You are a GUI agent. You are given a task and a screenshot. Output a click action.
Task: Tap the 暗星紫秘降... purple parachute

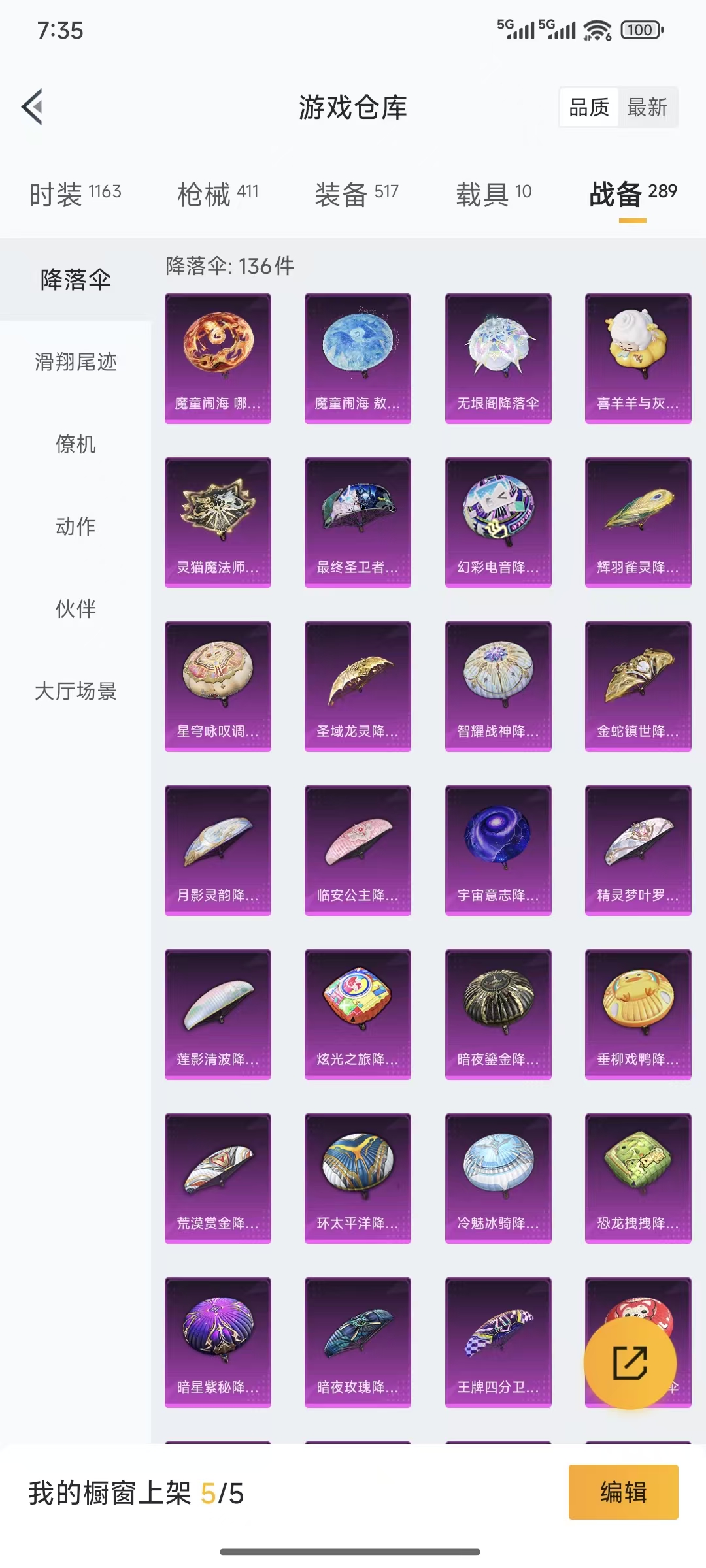tap(218, 1342)
